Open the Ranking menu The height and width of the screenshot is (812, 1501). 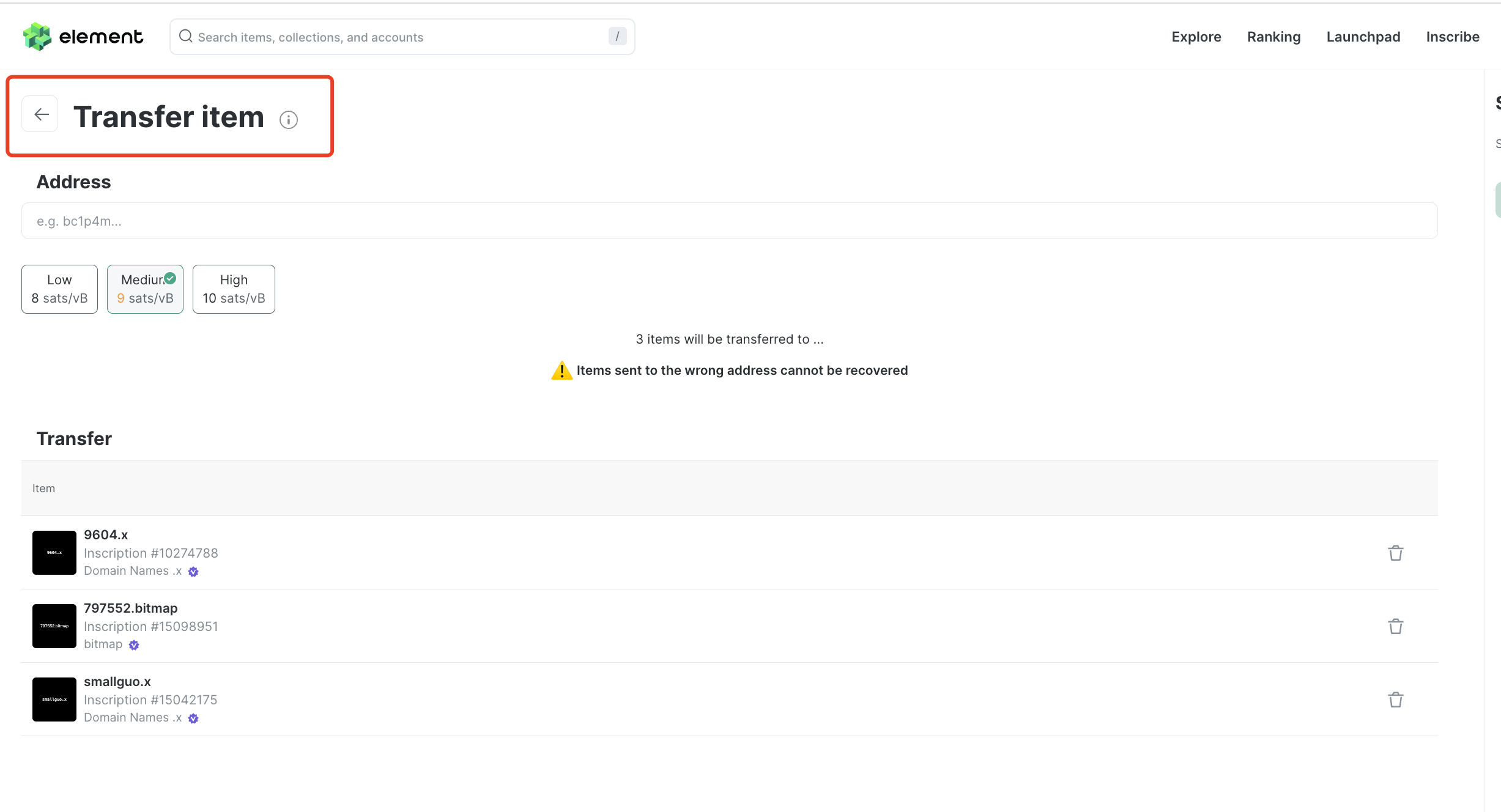[x=1273, y=37]
